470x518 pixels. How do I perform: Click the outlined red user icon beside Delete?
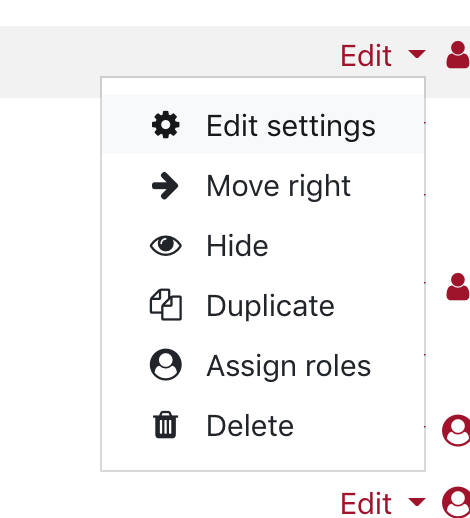tap(456, 430)
